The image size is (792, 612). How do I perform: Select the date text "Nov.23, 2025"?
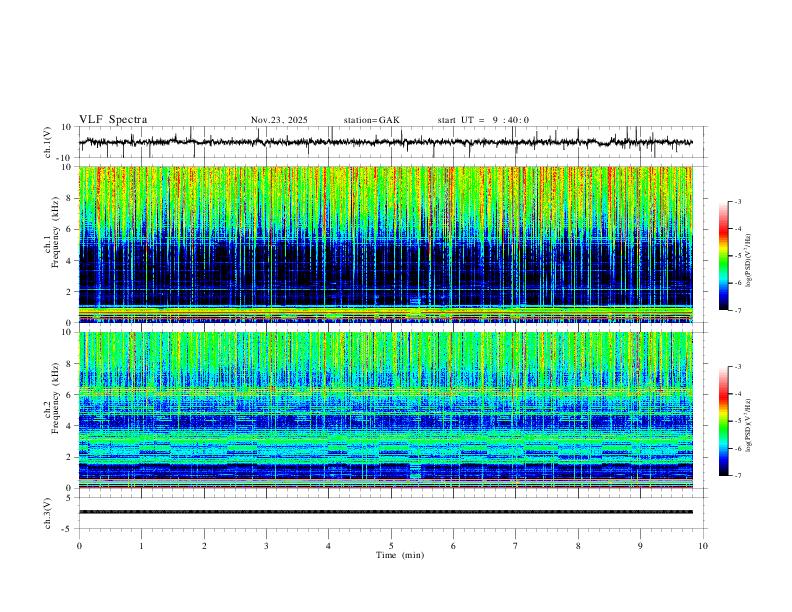(x=279, y=120)
